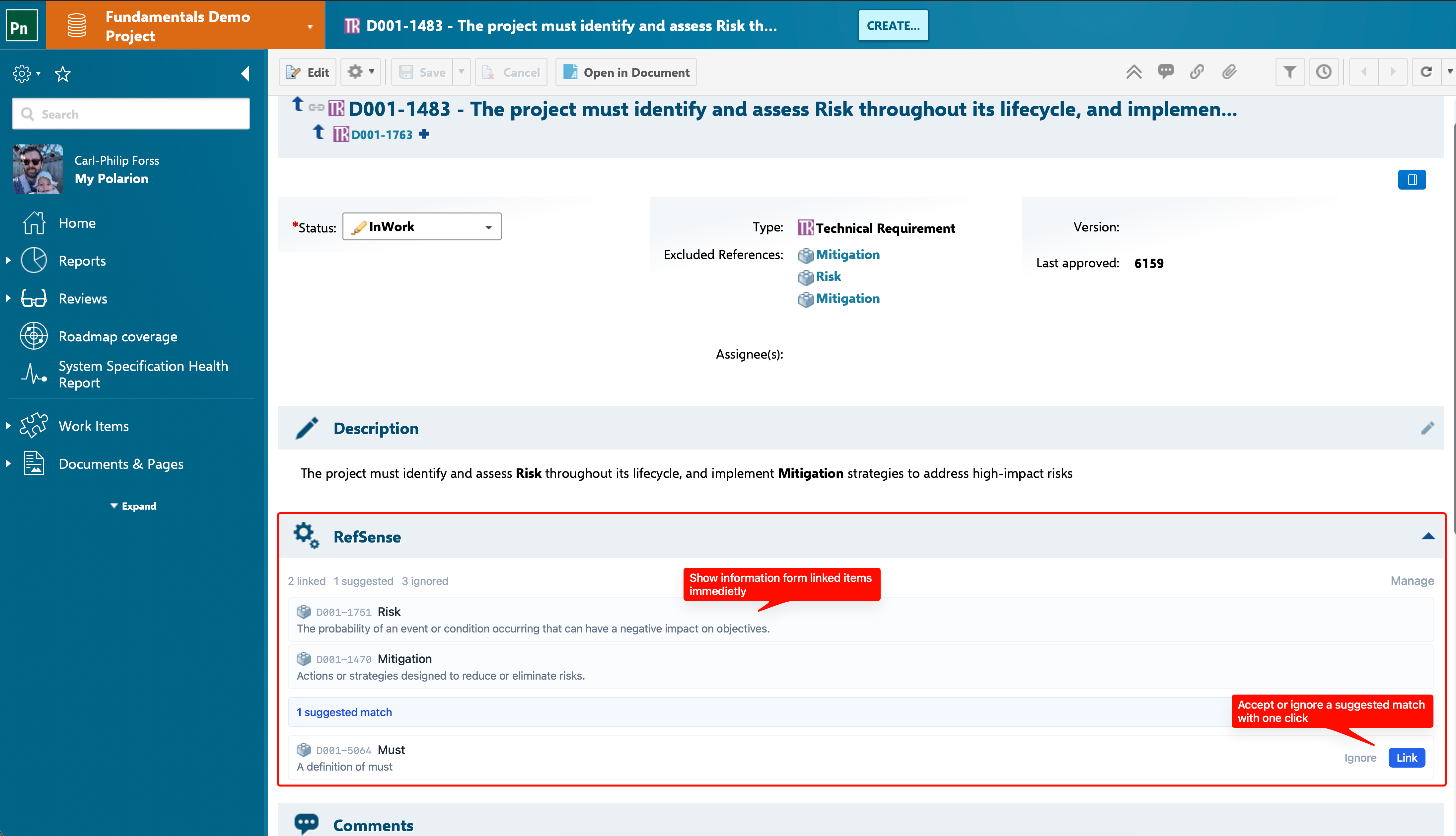Click the attachments paperclip icon
This screenshot has width=1456, height=836.
click(x=1229, y=72)
